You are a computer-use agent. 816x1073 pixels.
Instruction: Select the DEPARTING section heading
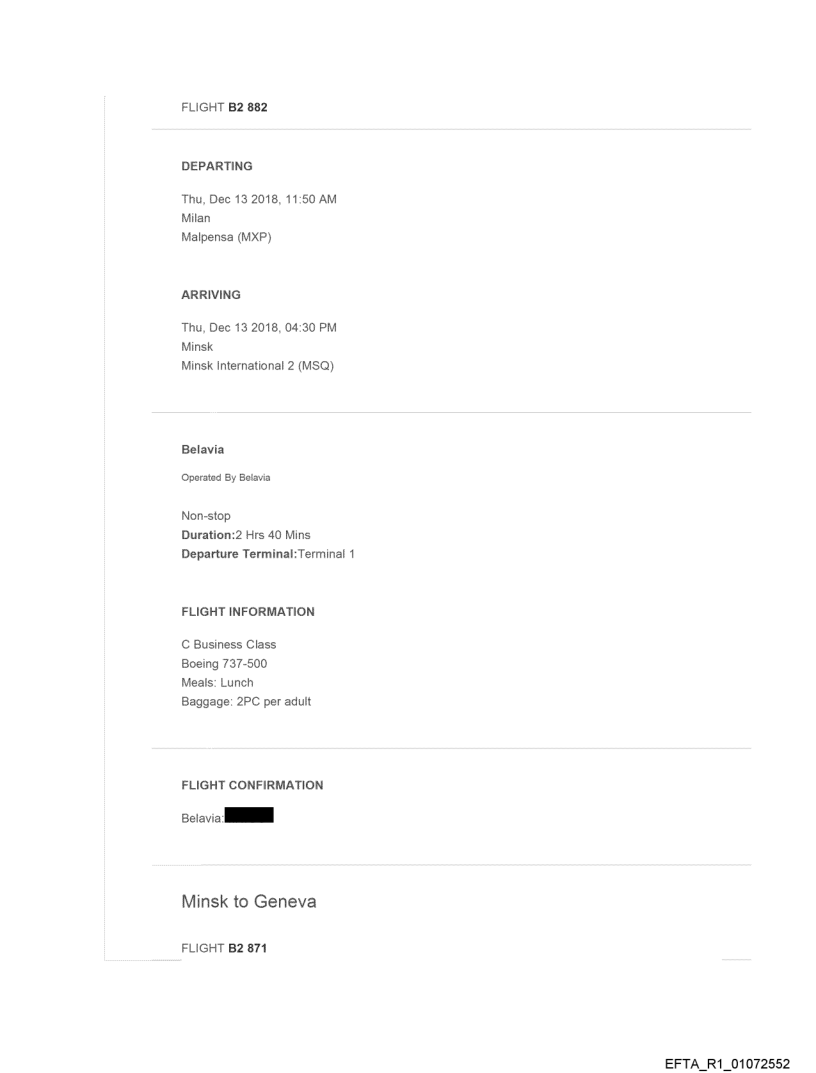pyautogui.click(x=217, y=166)
